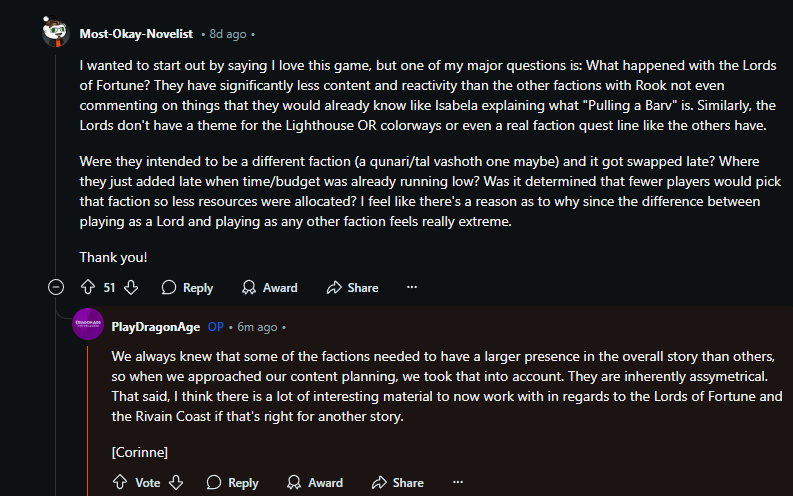Reply to Most-Okay-Novelist's comment

coord(187,288)
